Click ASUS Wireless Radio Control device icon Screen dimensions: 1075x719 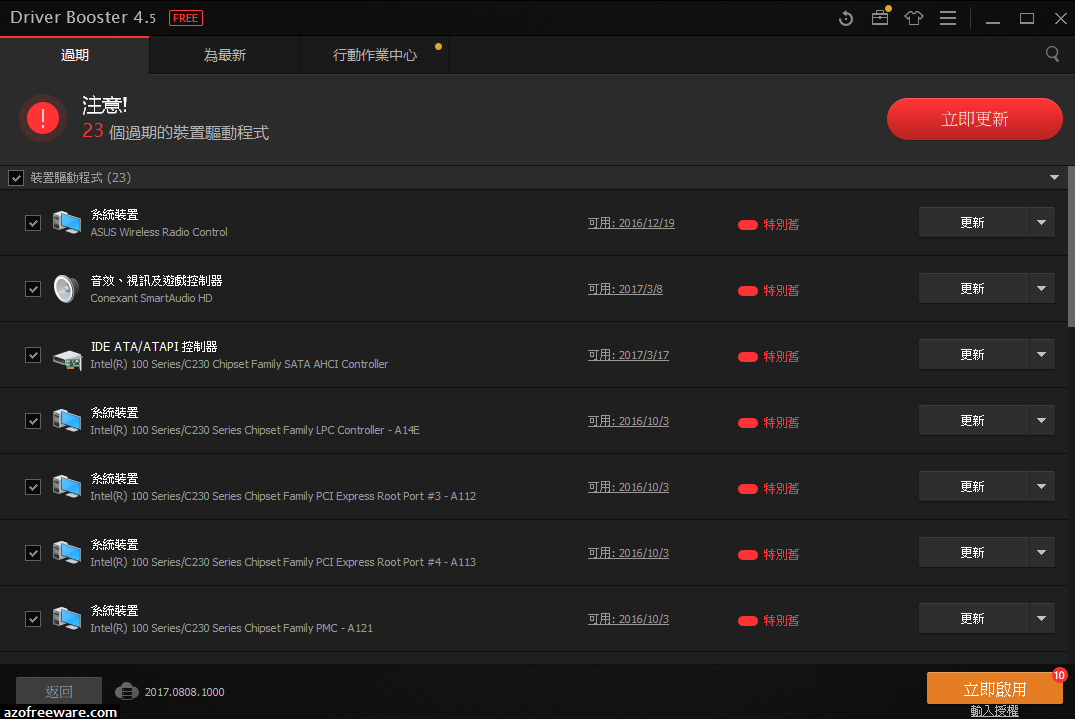tap(67, 223)
